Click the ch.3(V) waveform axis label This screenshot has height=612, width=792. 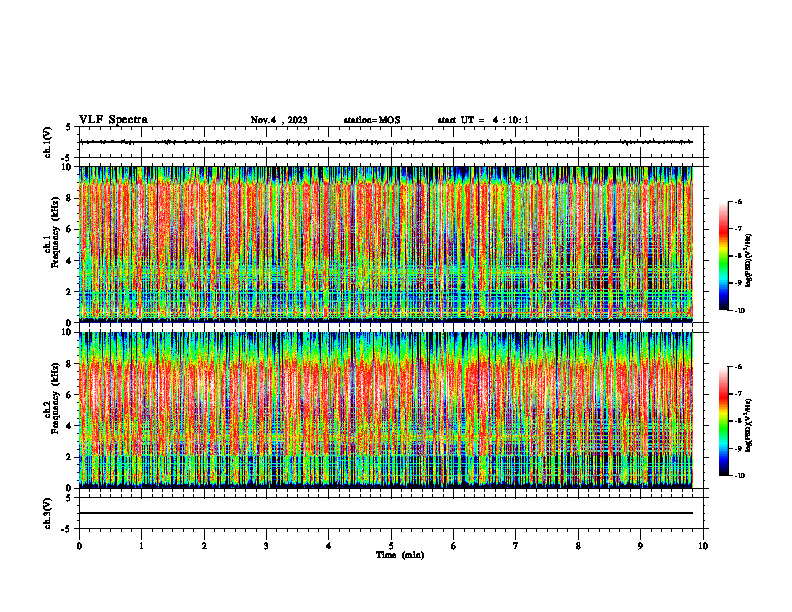coord(48,513)
